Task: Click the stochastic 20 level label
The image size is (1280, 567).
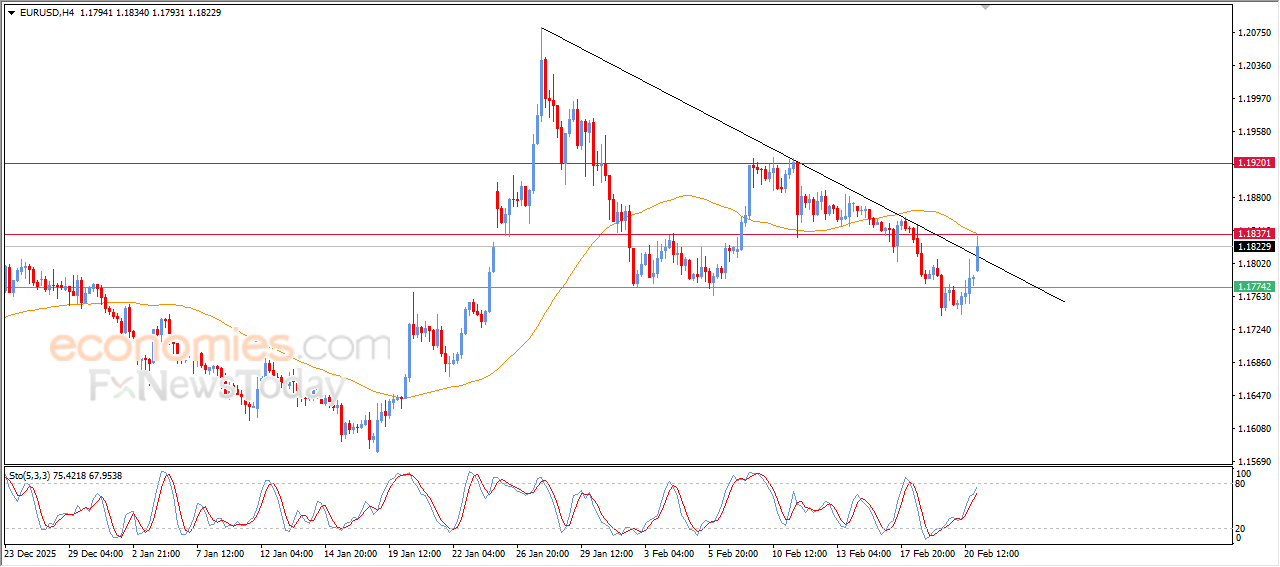Action: click(1242, 528)
